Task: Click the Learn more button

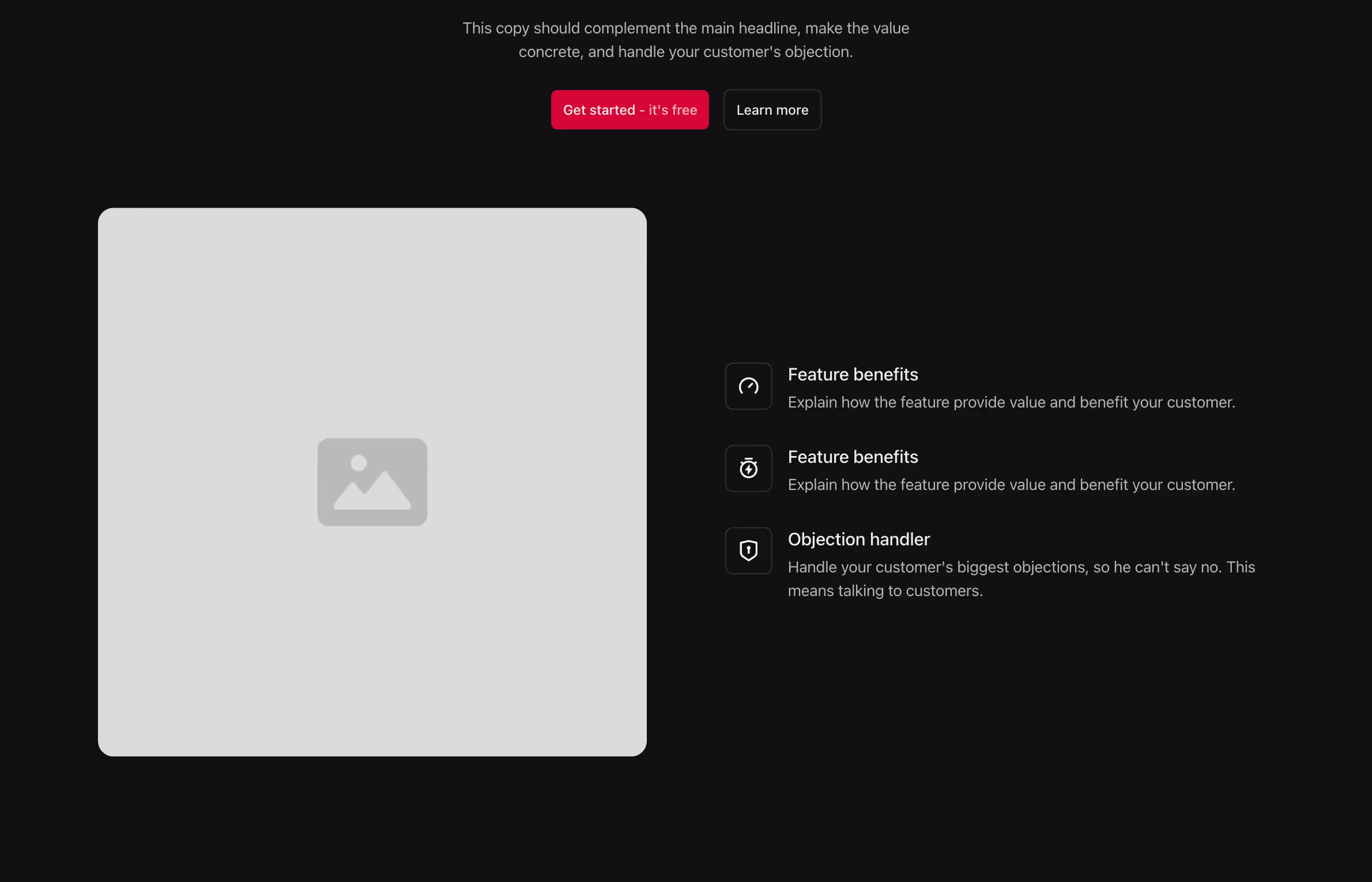Action: (772, 110)
